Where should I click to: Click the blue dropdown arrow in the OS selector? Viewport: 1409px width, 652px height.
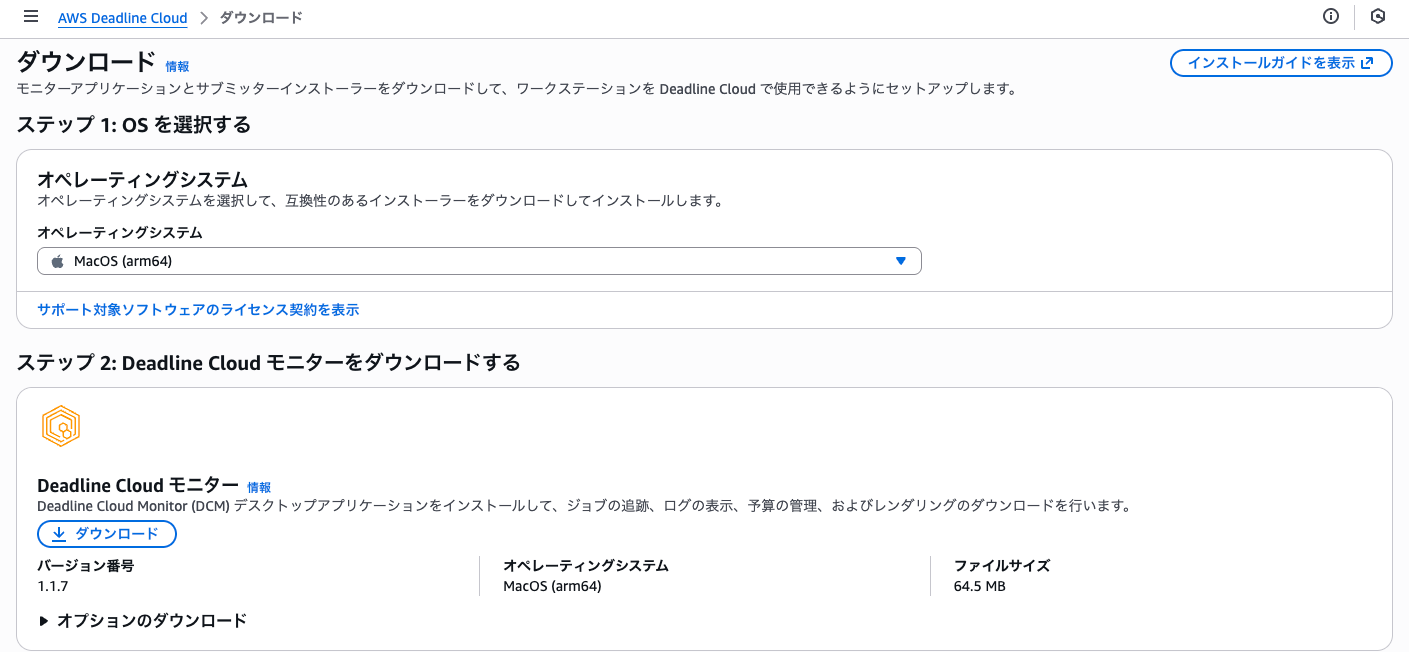[x=901, y=260]
